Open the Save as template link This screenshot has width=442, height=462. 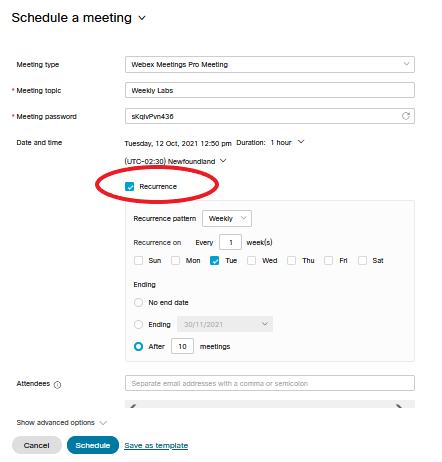coord(156,445)
